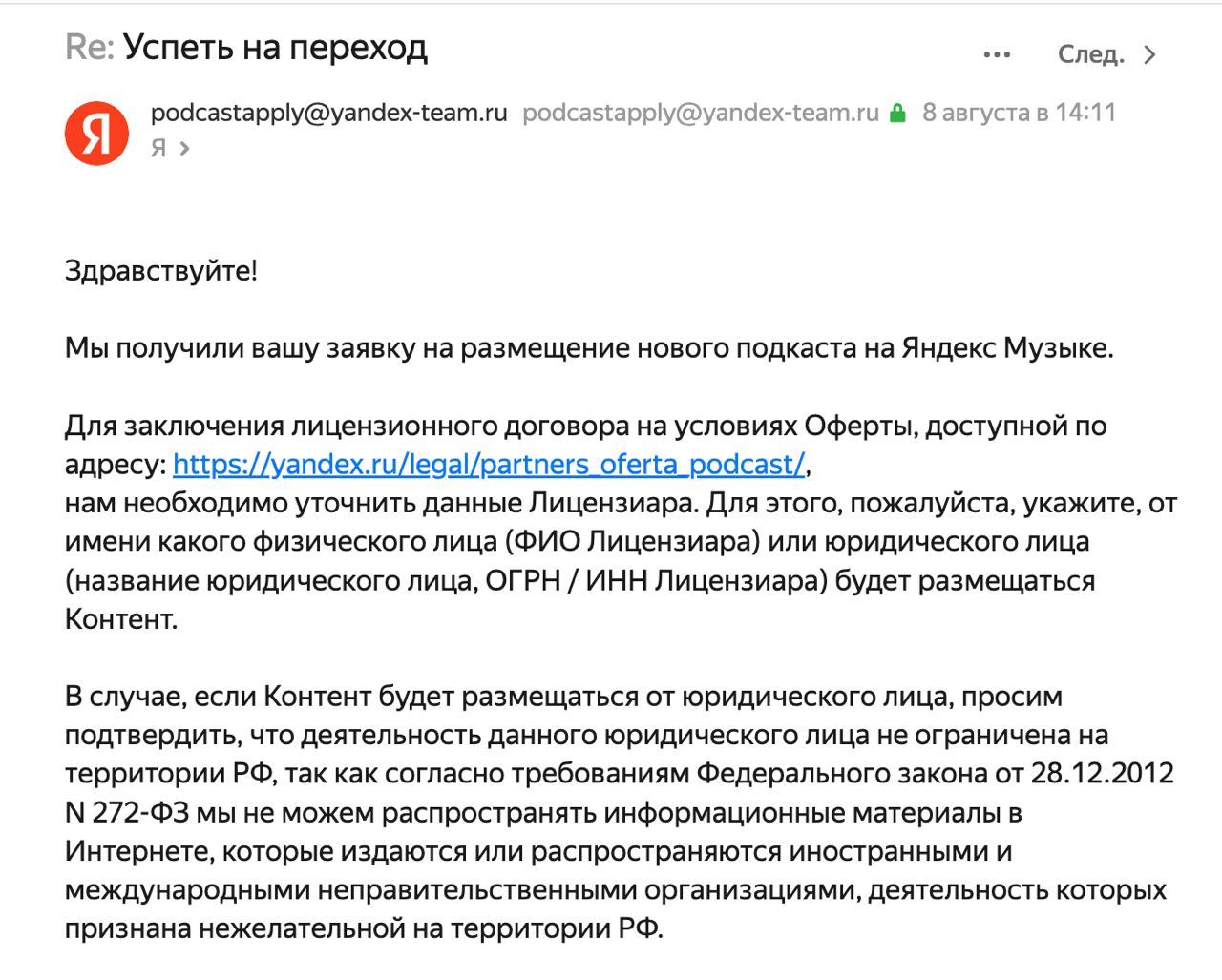
Task: Click the line about Яндекс Музыке podcast
Action: point(589,348)
